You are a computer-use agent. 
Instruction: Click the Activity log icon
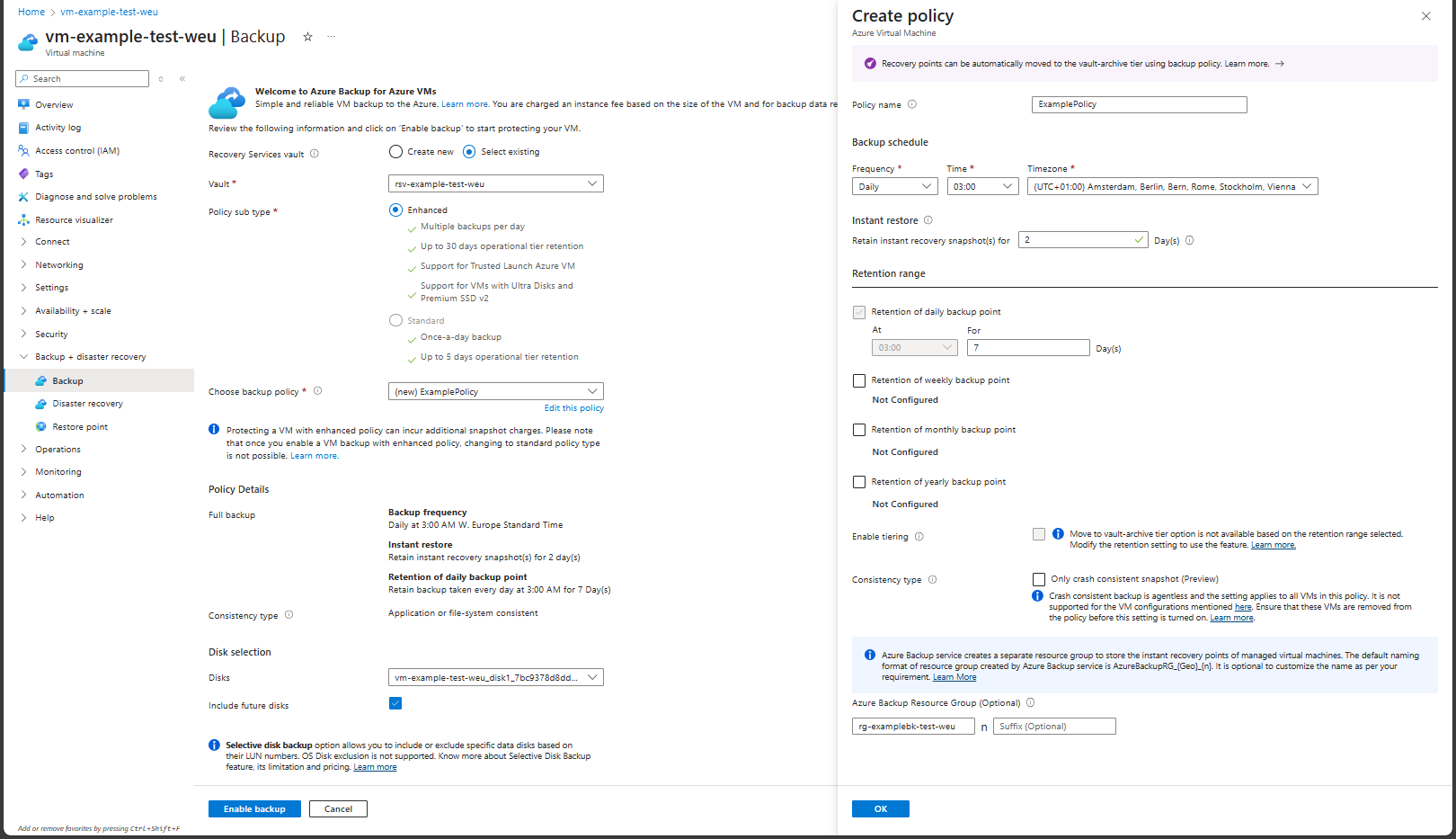(x=23, y=128)
